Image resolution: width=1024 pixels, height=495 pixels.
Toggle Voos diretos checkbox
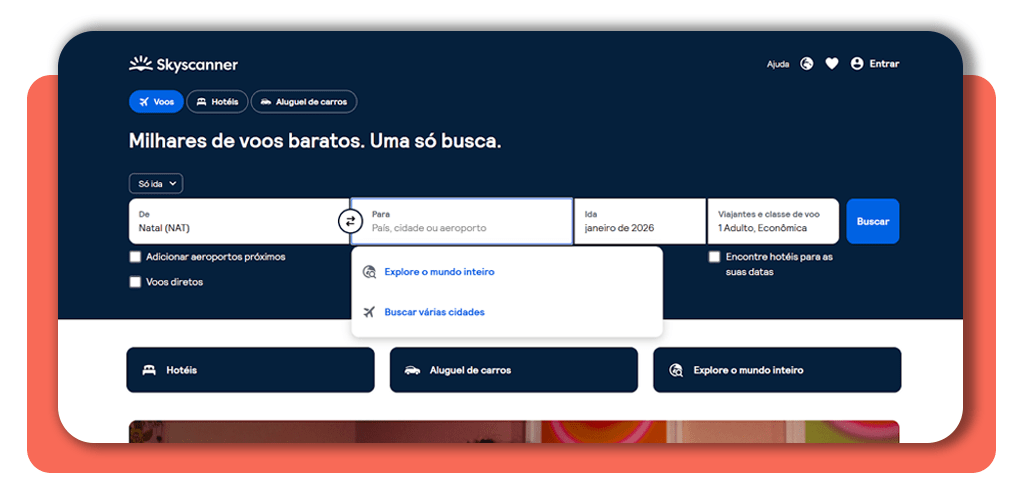[x=136, y=282]
